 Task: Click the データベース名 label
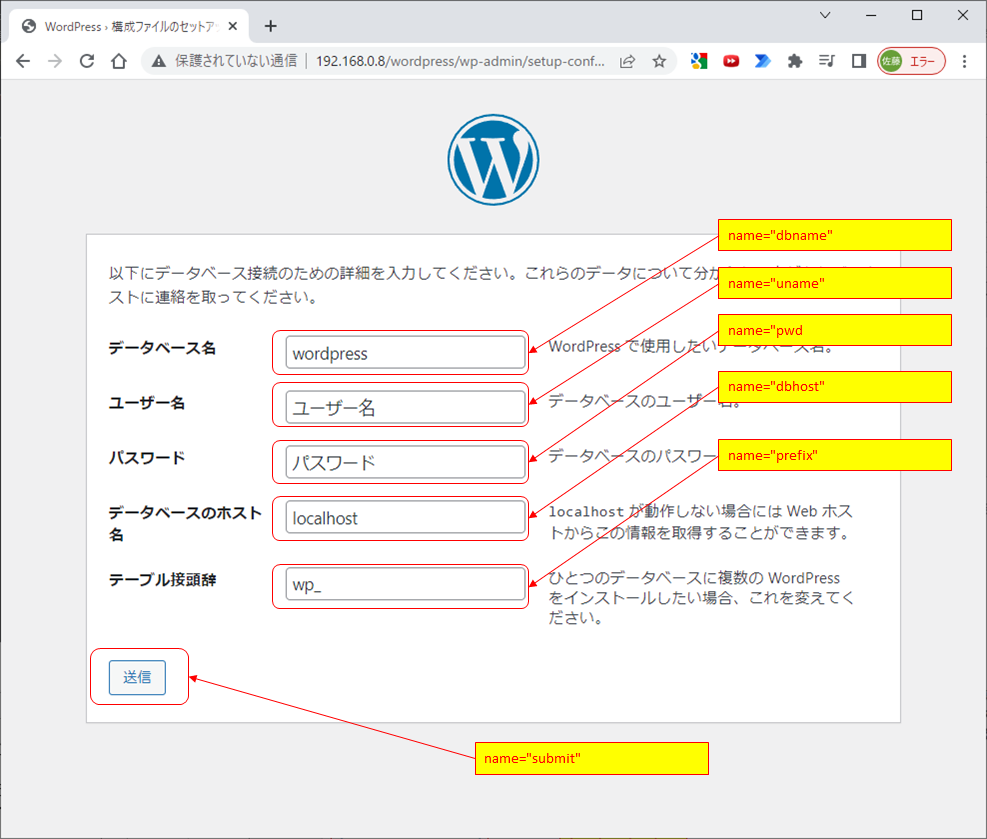coord(162,348)
